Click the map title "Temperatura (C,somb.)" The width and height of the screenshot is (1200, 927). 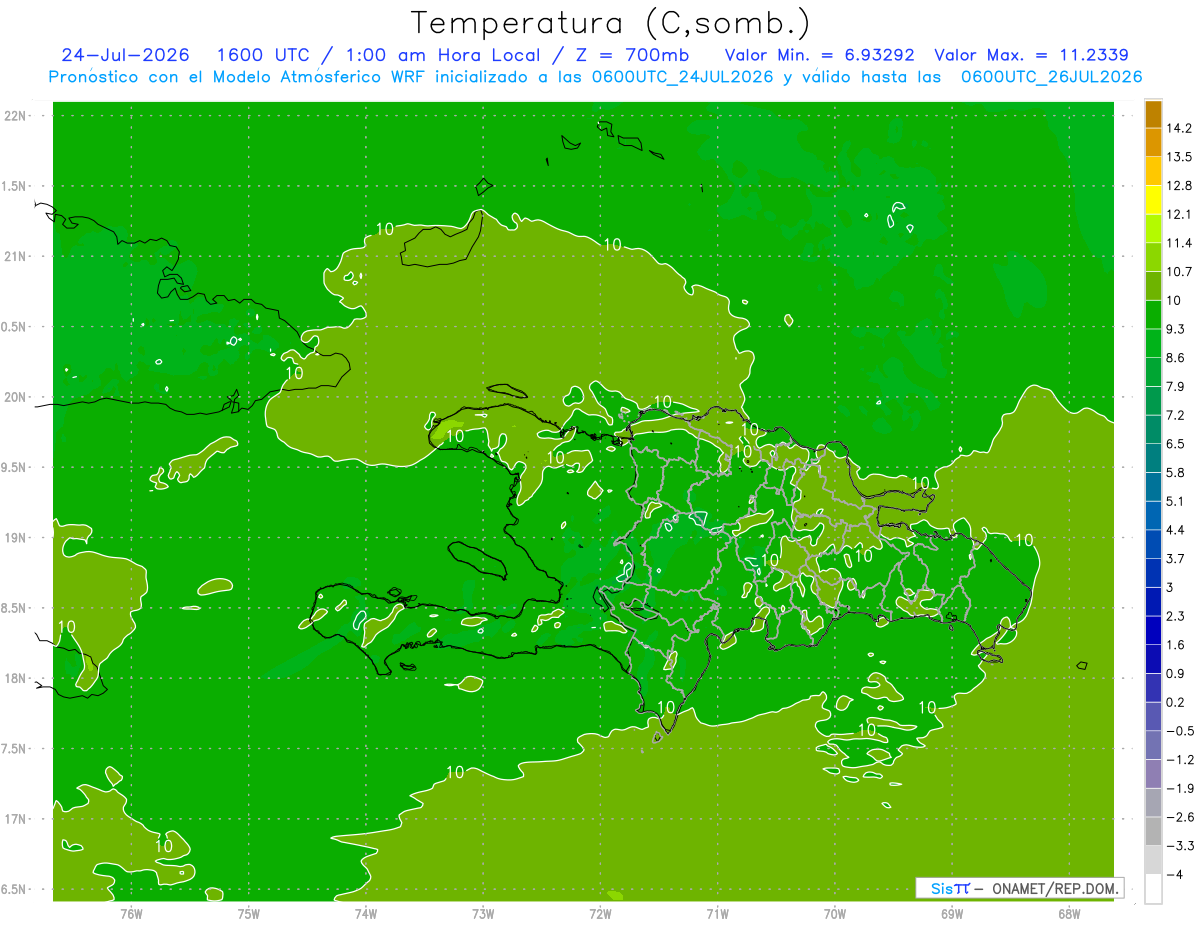point(611,23)
